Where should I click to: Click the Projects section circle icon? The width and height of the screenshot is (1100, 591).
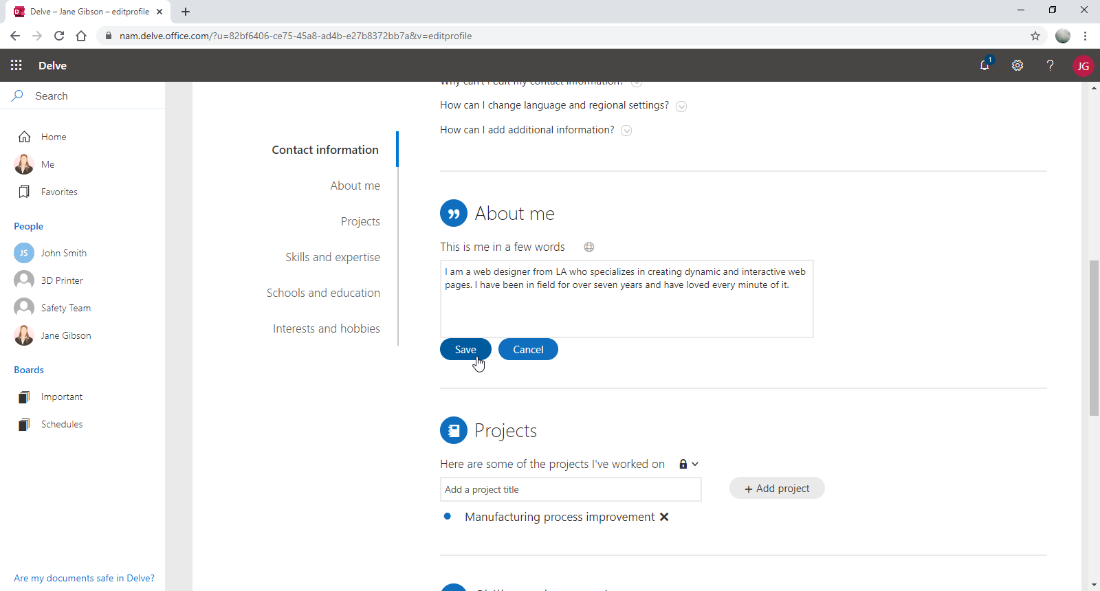(x=453, y=430)
